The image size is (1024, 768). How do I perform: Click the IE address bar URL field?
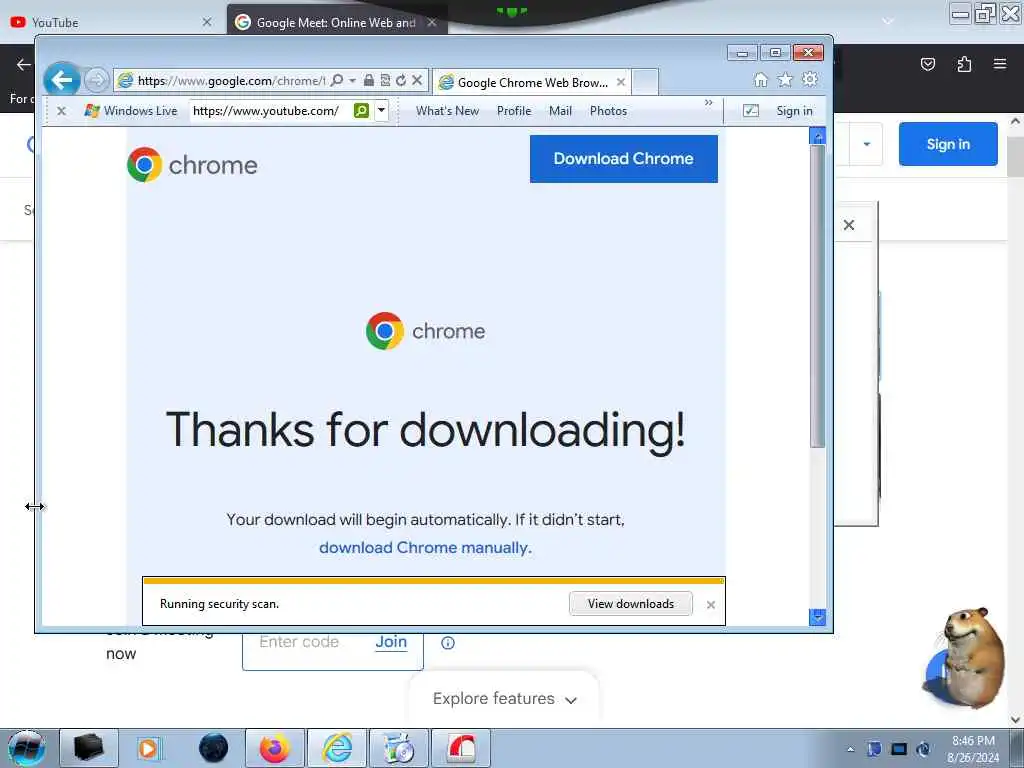231,80
